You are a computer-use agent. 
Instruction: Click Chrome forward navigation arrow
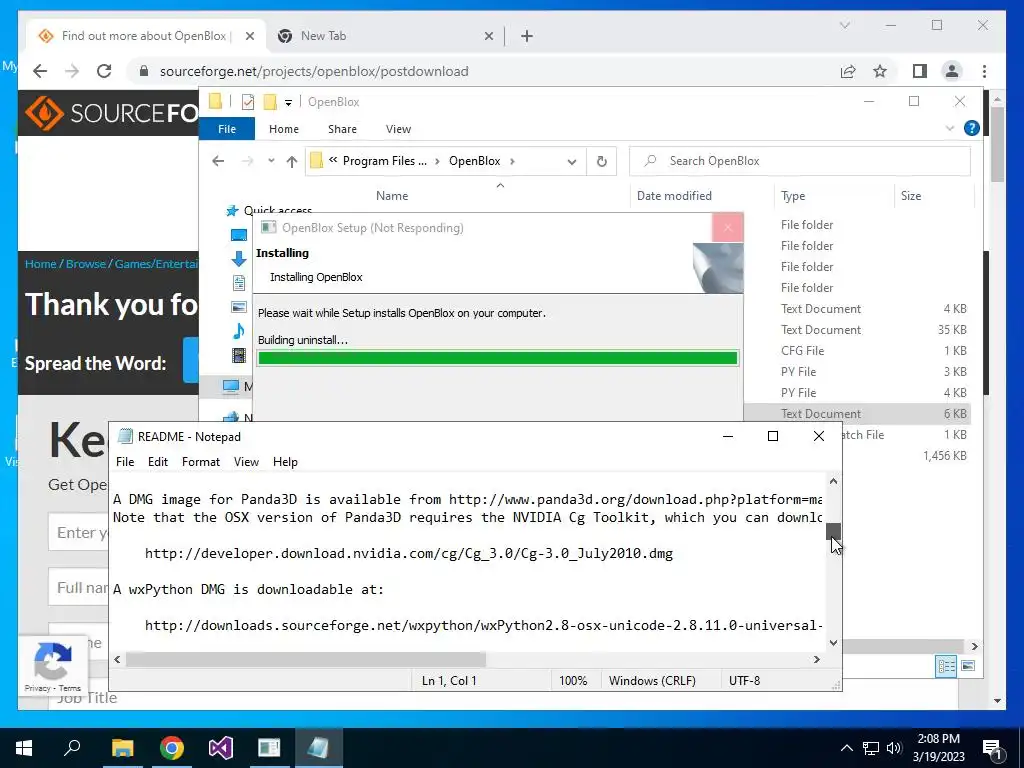72,71
